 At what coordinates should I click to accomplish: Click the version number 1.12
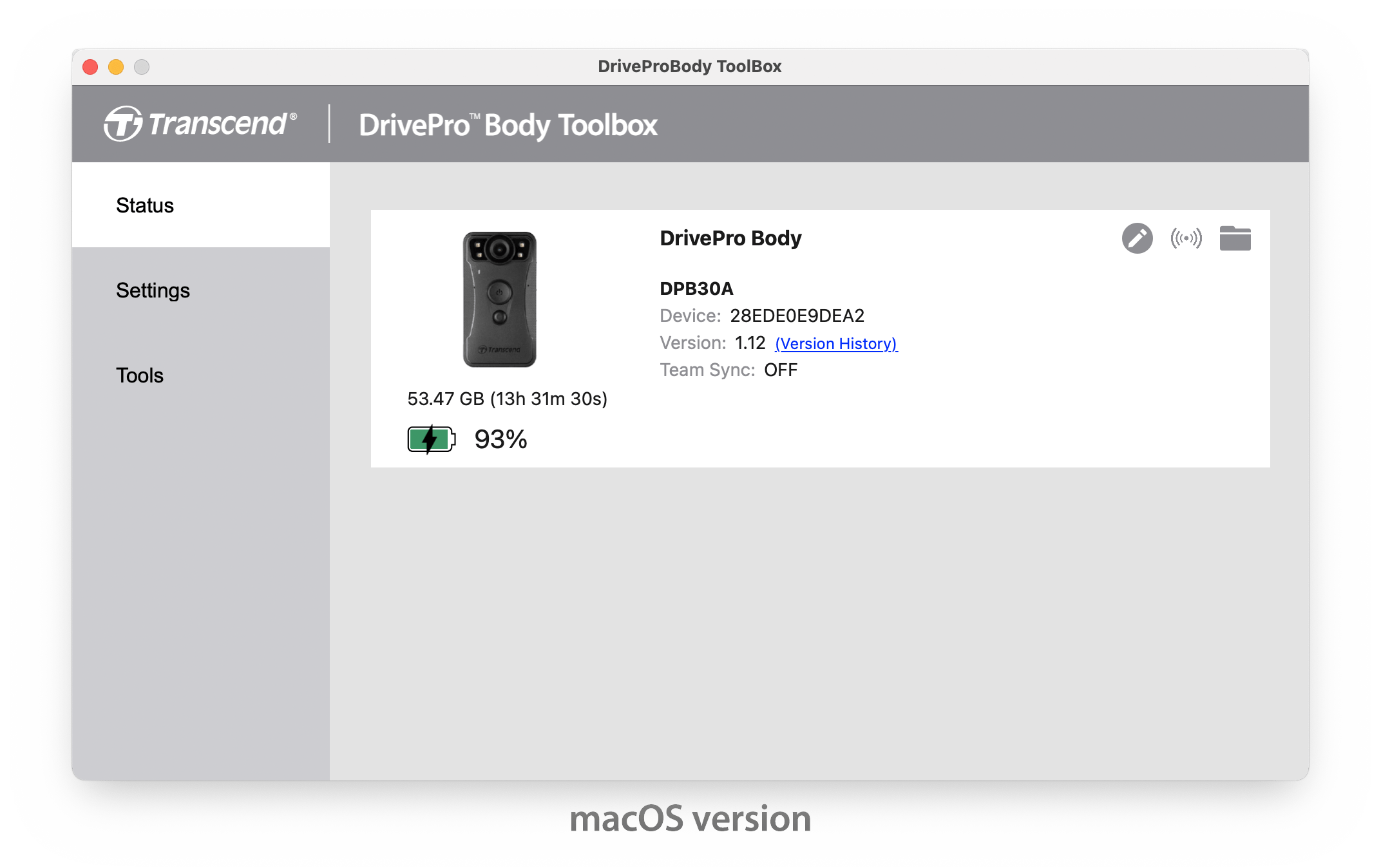pyautogui.click(x=750, y=343)
